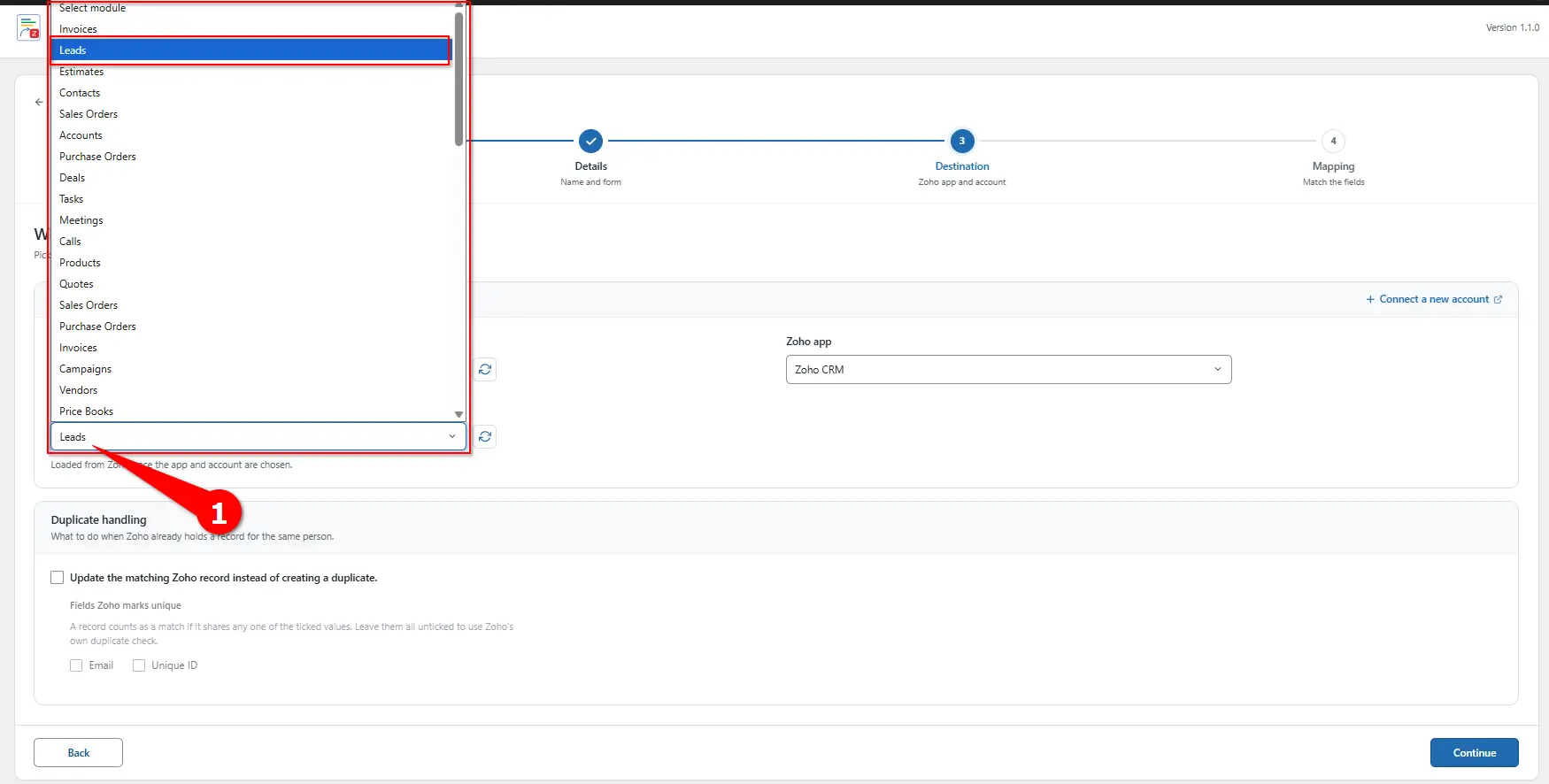Click the module list scrollbar thumb
The height and width of the screenshot is (784, 1549).
(459, 79)
